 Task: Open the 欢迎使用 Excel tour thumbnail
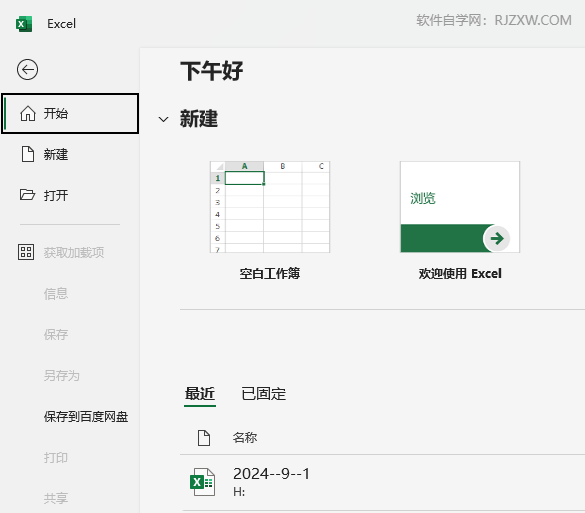[x=460, y=207]
